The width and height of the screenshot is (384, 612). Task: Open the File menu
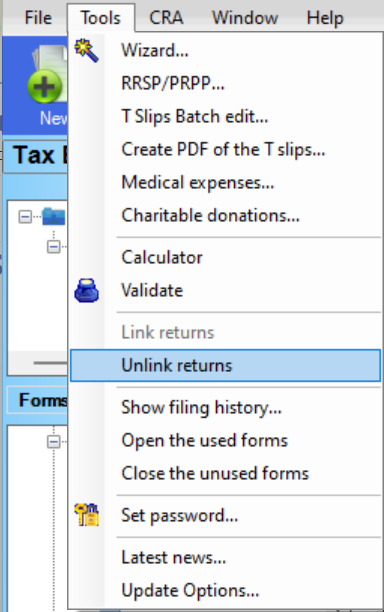pyautogui.click(x=38, y=18)
